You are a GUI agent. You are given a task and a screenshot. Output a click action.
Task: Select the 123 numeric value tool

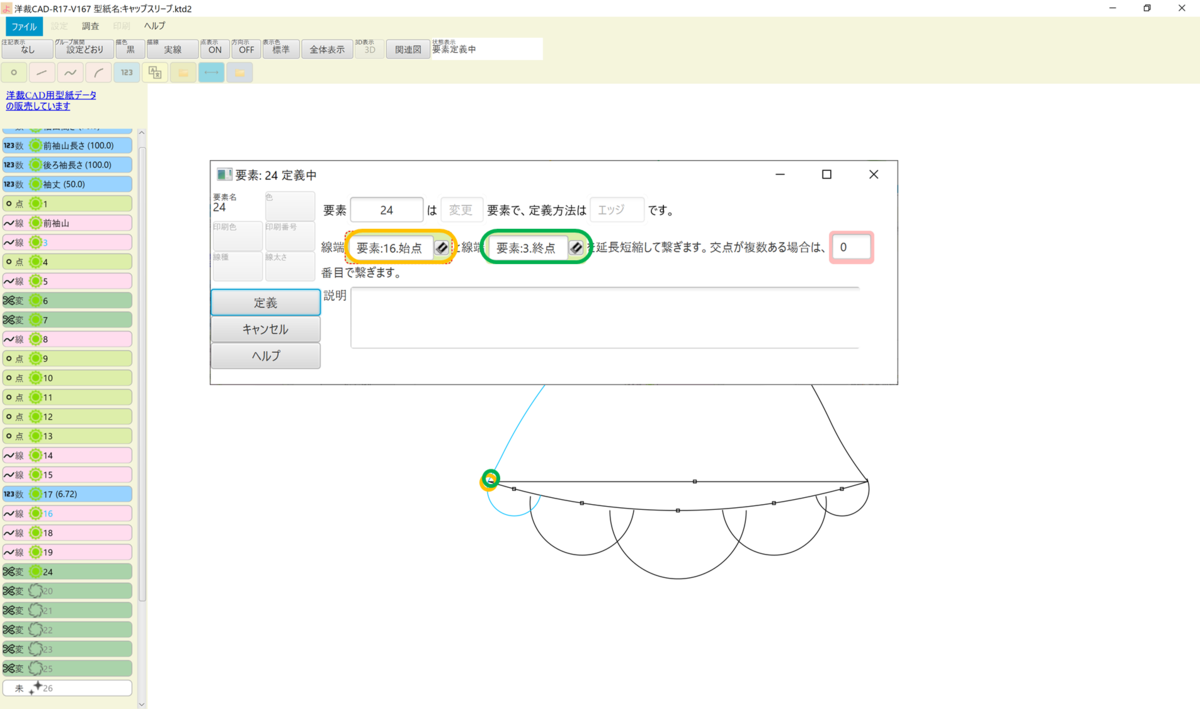click(x=125, y=72)
